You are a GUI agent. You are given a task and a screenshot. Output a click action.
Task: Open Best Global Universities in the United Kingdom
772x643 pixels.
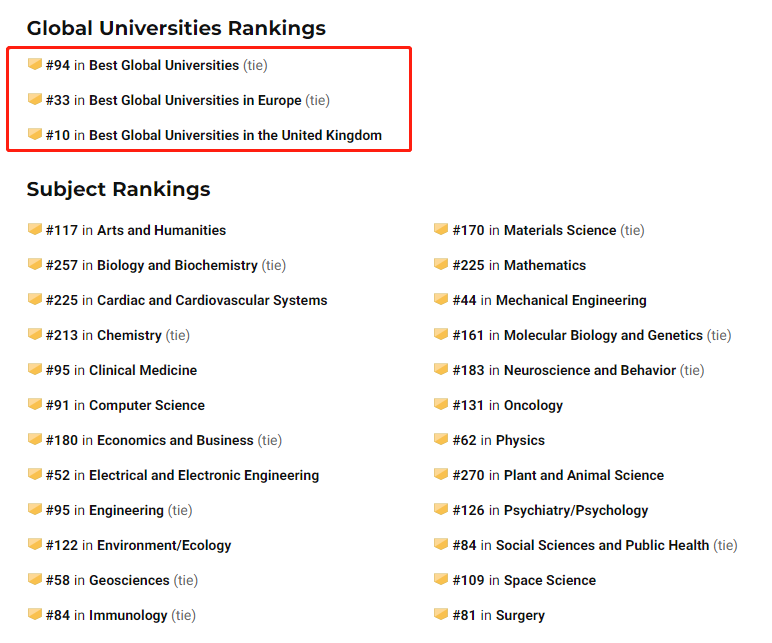pos(235,135)
